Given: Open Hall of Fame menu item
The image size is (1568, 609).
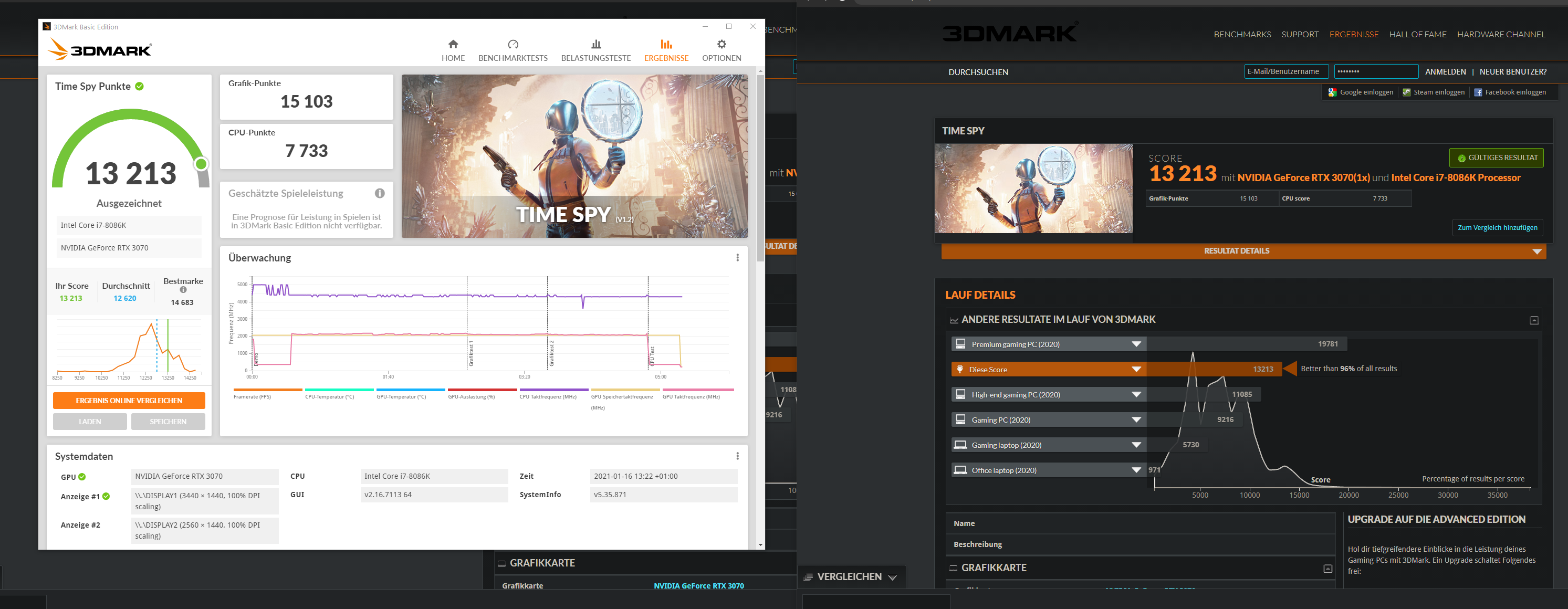Looking at the screenshot, I should point(1417,35).
